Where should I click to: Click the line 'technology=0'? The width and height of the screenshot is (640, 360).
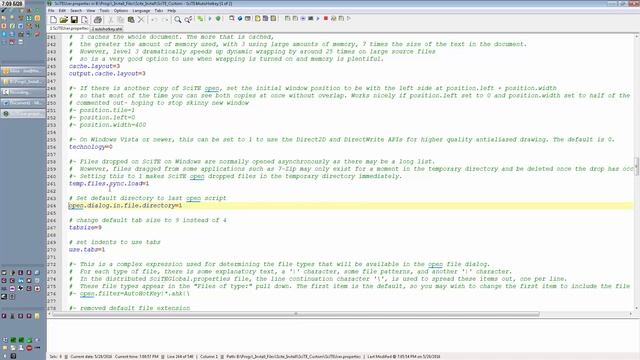coord(91,147)
